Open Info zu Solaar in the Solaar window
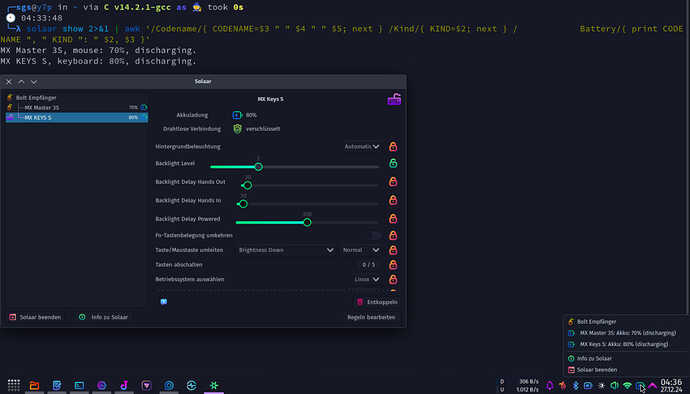Image resolution: width=690 pixels, height=394 pixels. 103,317
